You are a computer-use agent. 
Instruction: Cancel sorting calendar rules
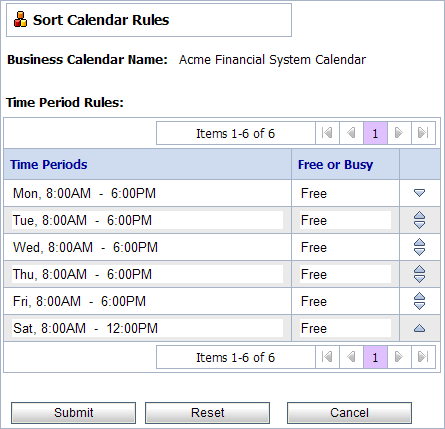click(349, 413)
